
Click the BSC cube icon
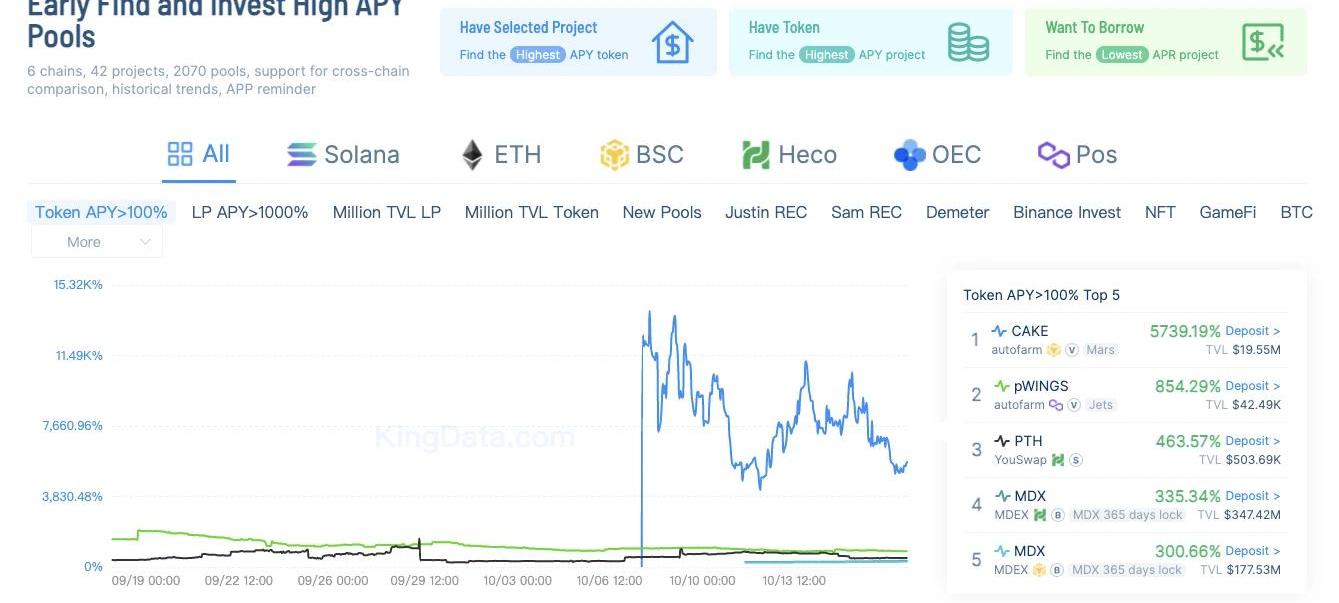pos(614,155)
